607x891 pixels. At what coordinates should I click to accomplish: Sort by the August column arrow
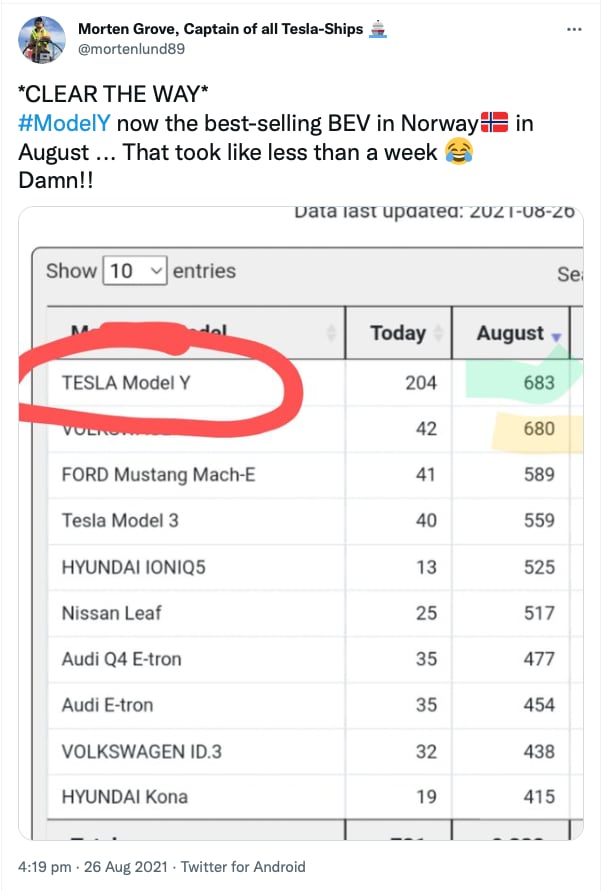point(556,336)
